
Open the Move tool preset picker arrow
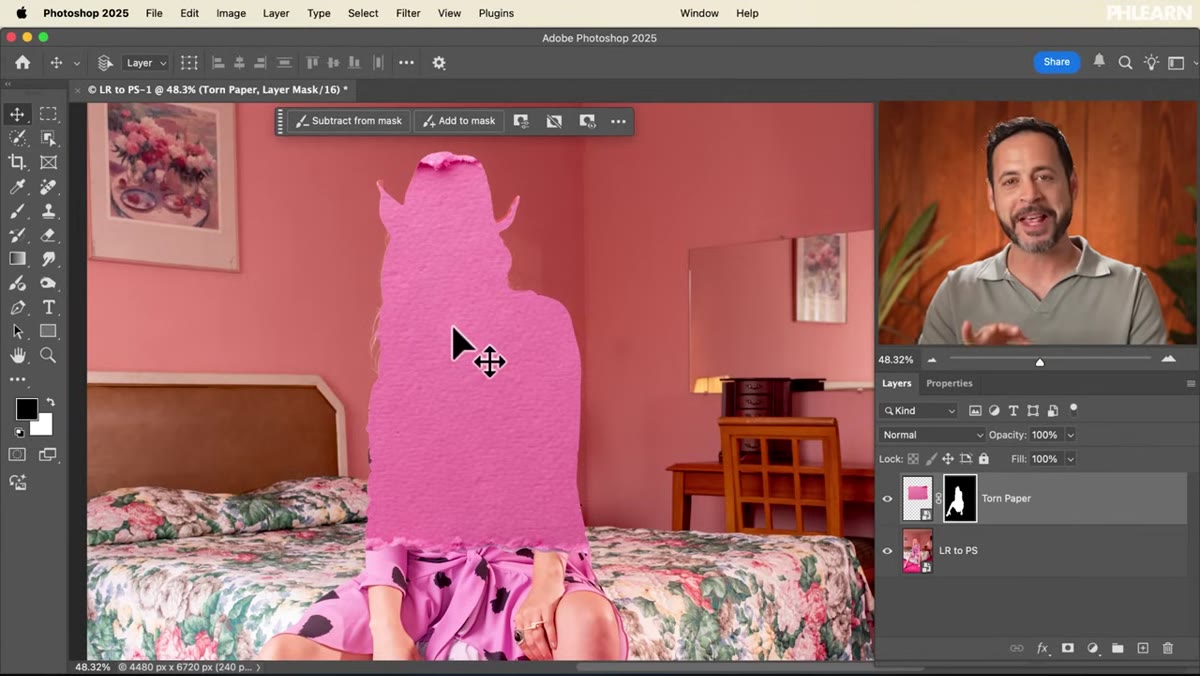click(x=77, y=63)
